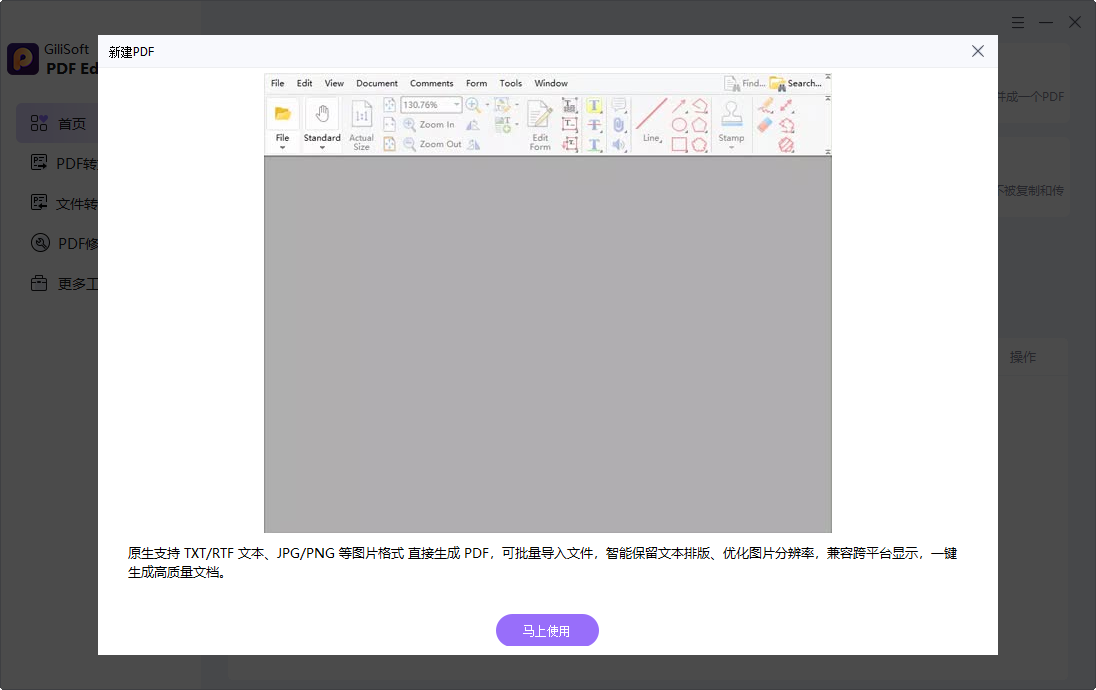Click the GiliSoft PDF Editor logo icon

click(x=23, y=59)
